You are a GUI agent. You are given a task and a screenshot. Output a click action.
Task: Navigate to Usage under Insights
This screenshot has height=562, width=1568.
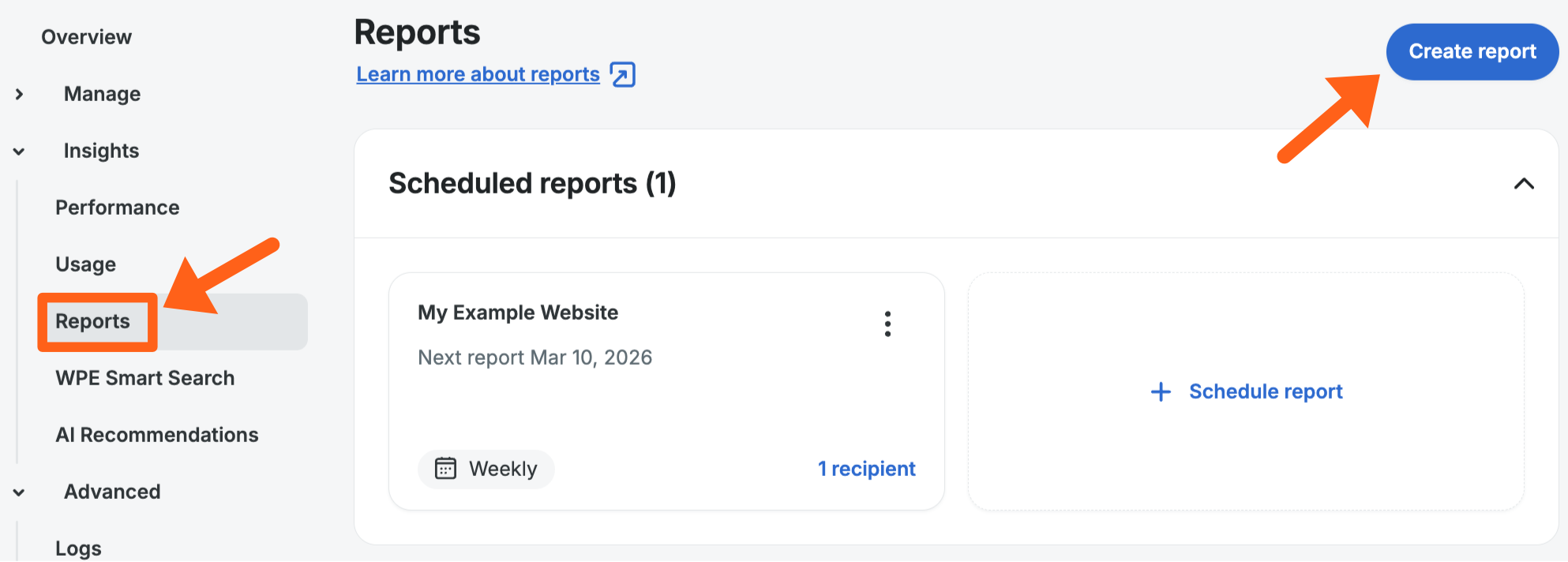coord(85,264)
